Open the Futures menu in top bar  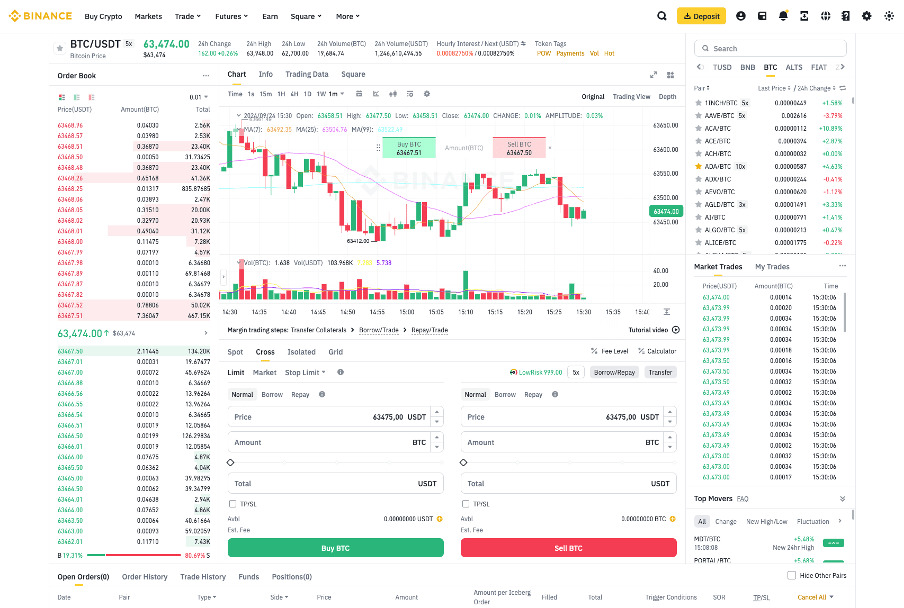pos(231,16)
